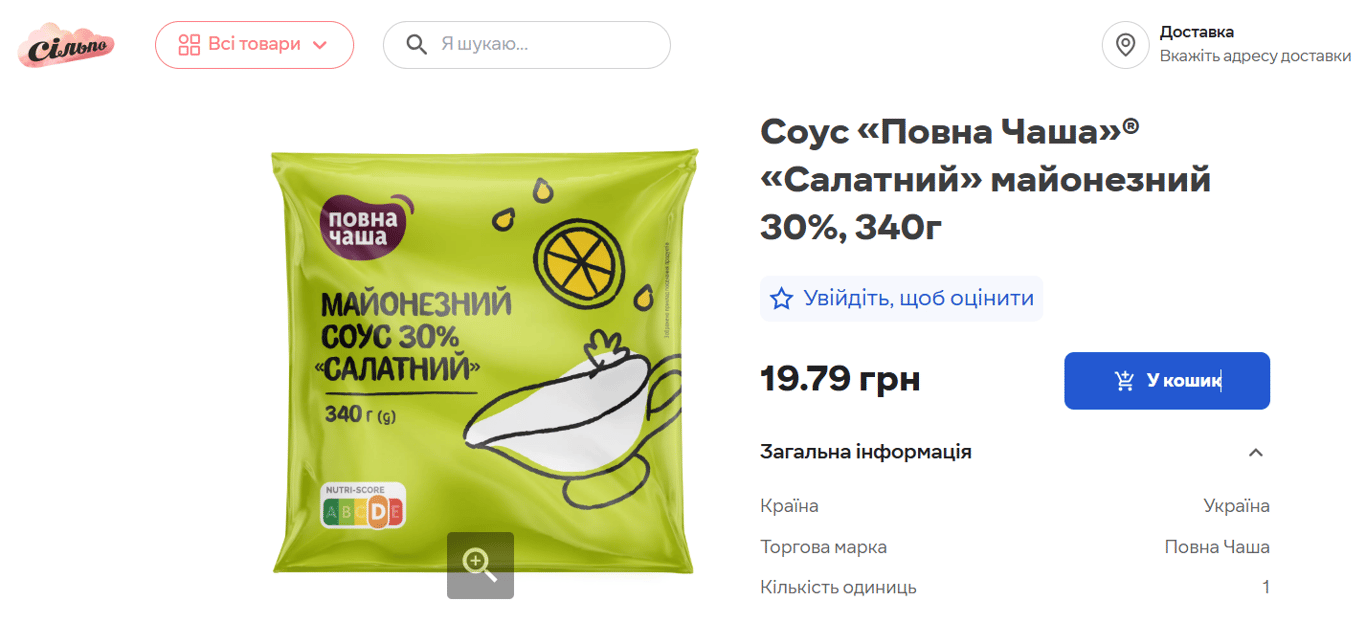The width and height of the screenshot is (1366, 623).
Task: Click the Повна Чаша brand value
Action: [1217, 547]
